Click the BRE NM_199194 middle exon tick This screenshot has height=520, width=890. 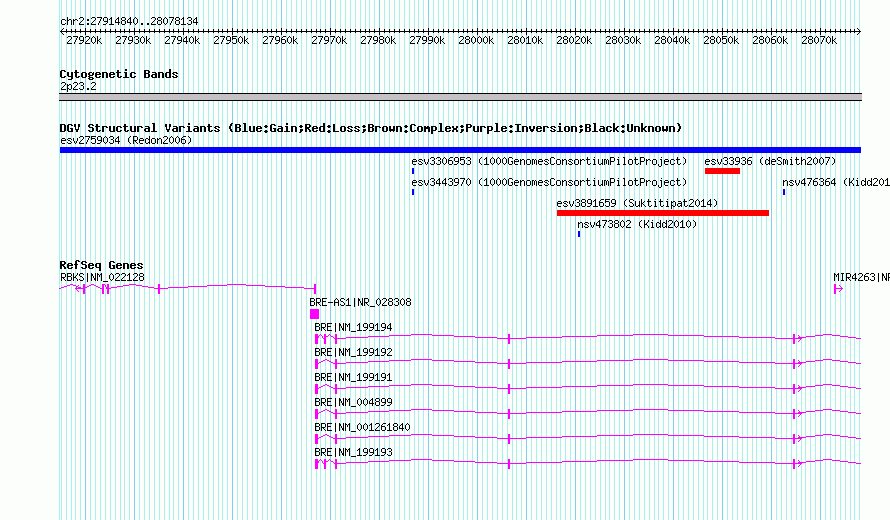509,339
